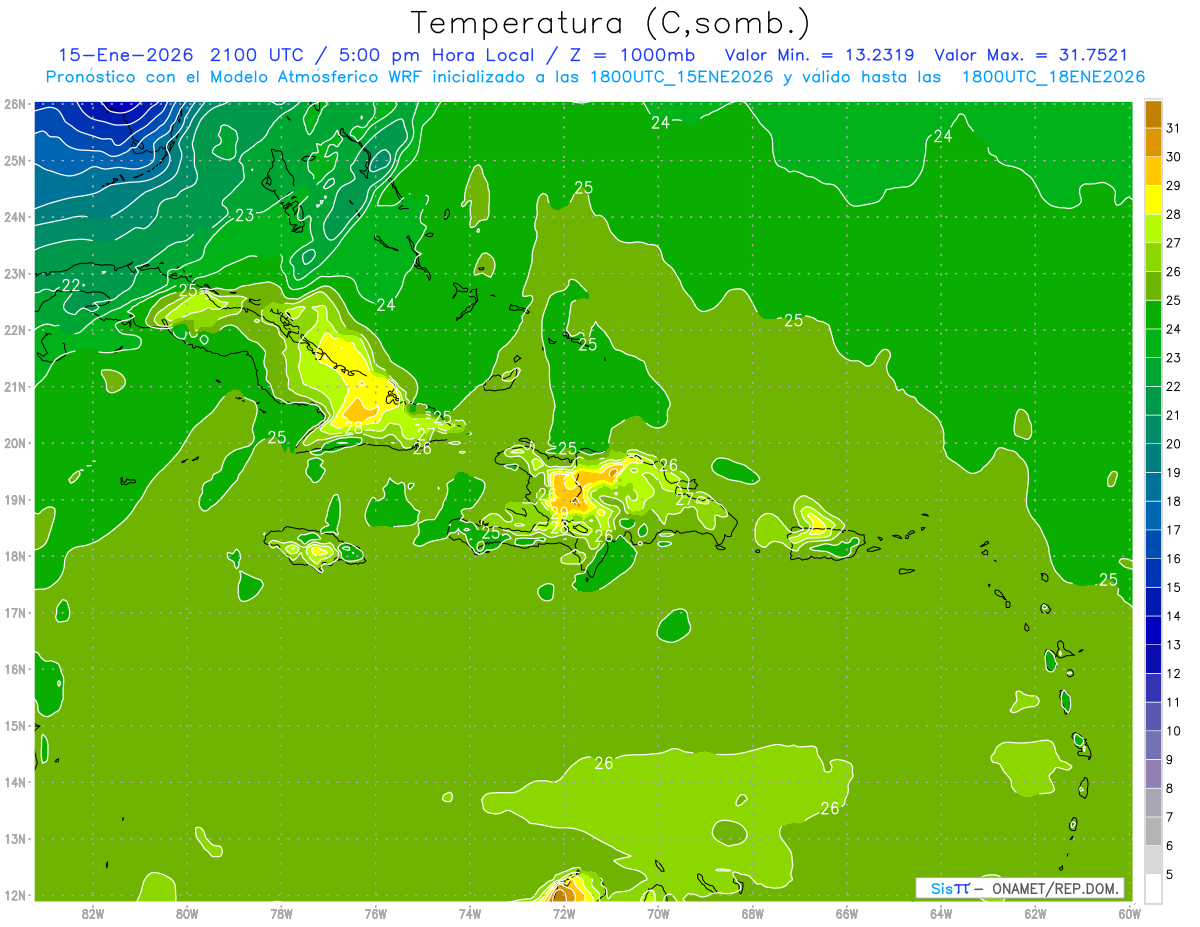
Task: Click the '17N' latitude label
Action: pos(14,613)
